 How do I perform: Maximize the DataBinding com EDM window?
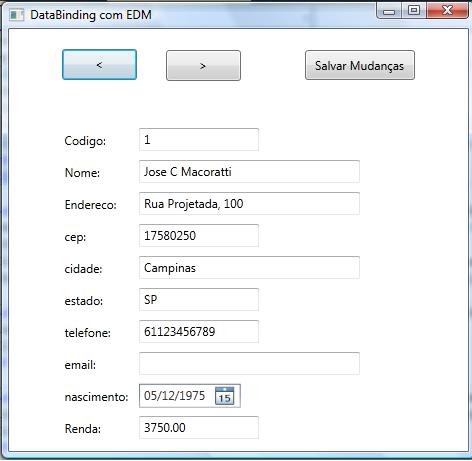(414, 11)
